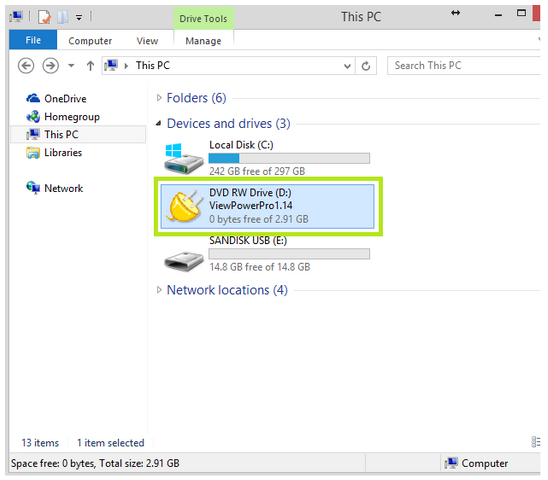
Task: Customize Quick Access Toolbar dropdown
Action: point(79,17)
